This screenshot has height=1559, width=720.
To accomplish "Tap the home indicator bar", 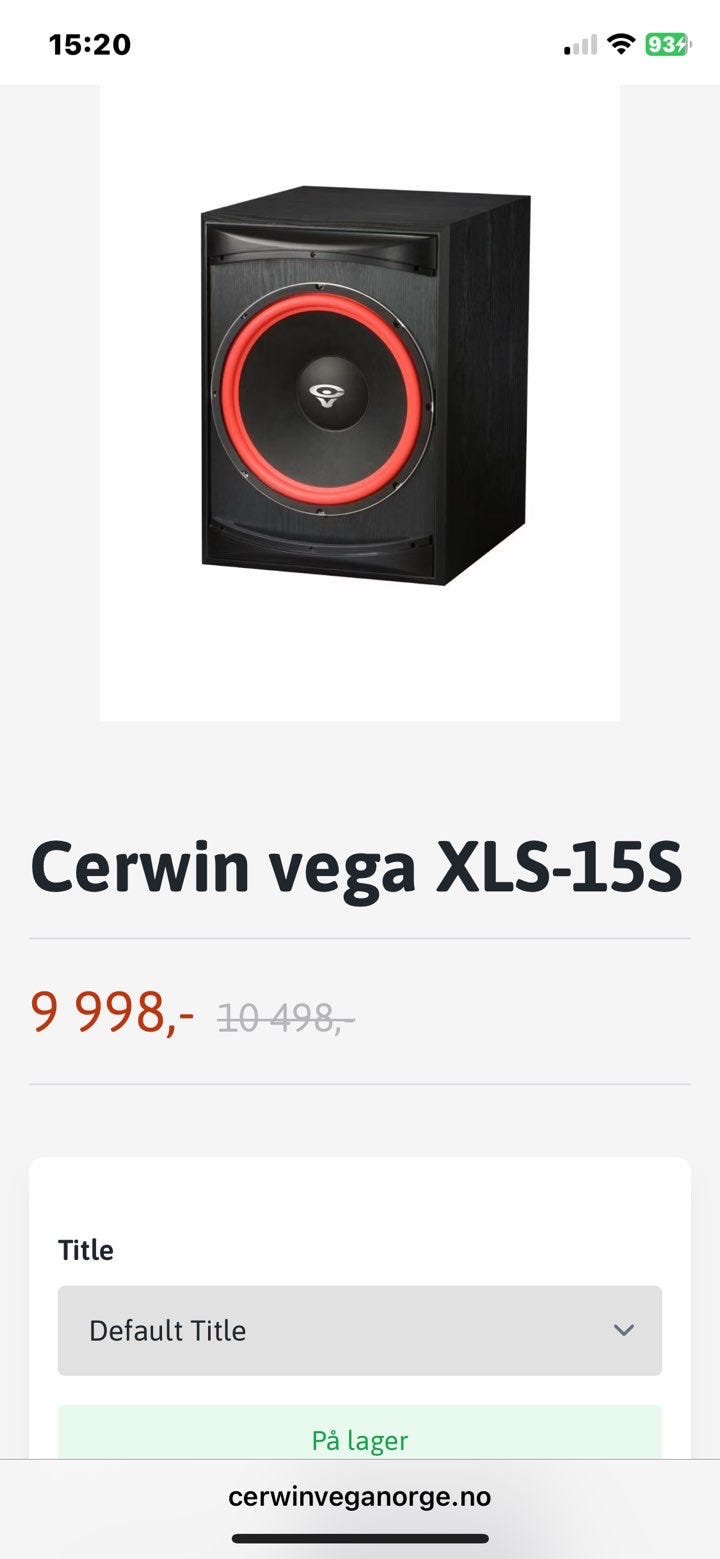I will click(360, 1538).
